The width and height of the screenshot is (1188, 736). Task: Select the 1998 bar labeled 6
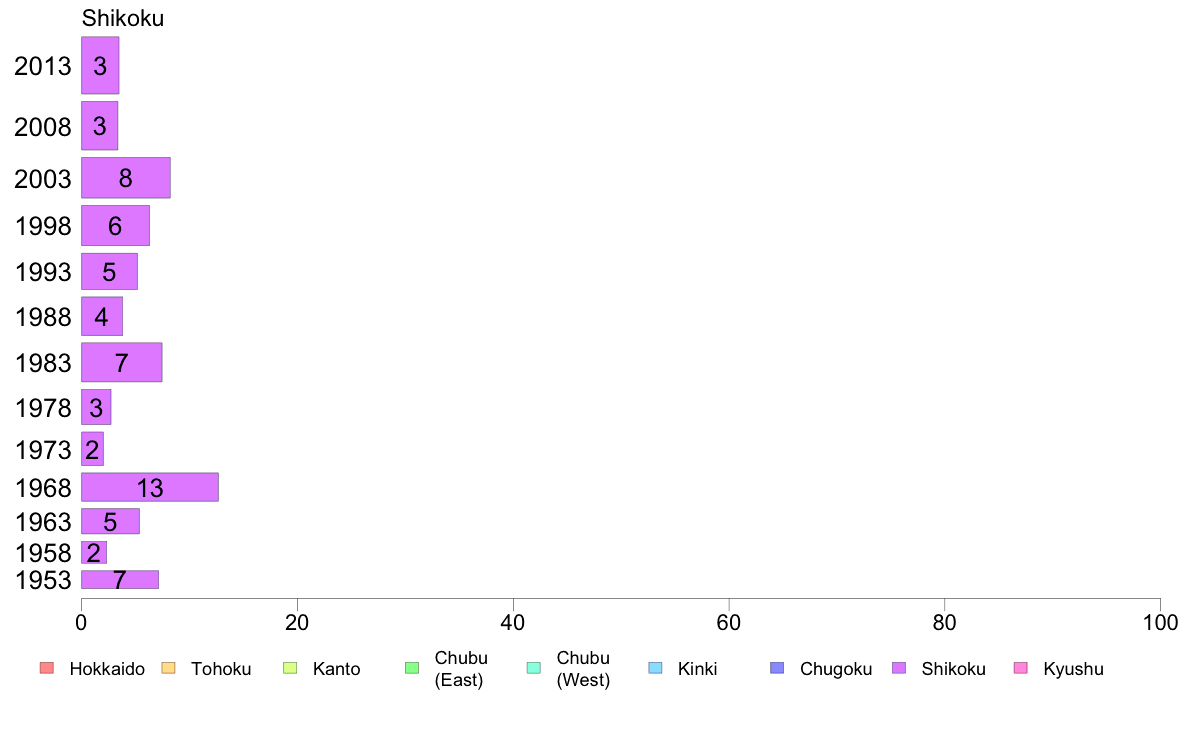[115, 226]
